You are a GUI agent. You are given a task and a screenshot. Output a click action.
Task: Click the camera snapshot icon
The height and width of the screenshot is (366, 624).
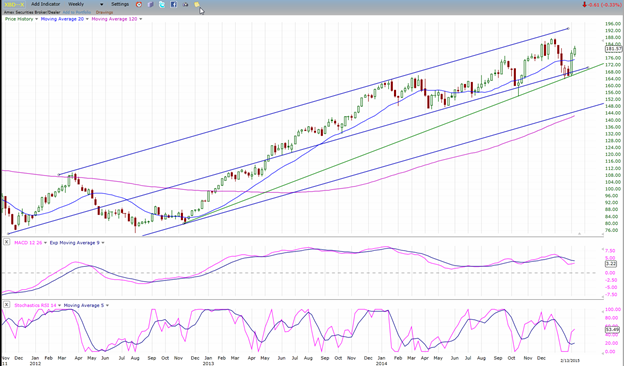pyautogui.click(x=185, y=4)
